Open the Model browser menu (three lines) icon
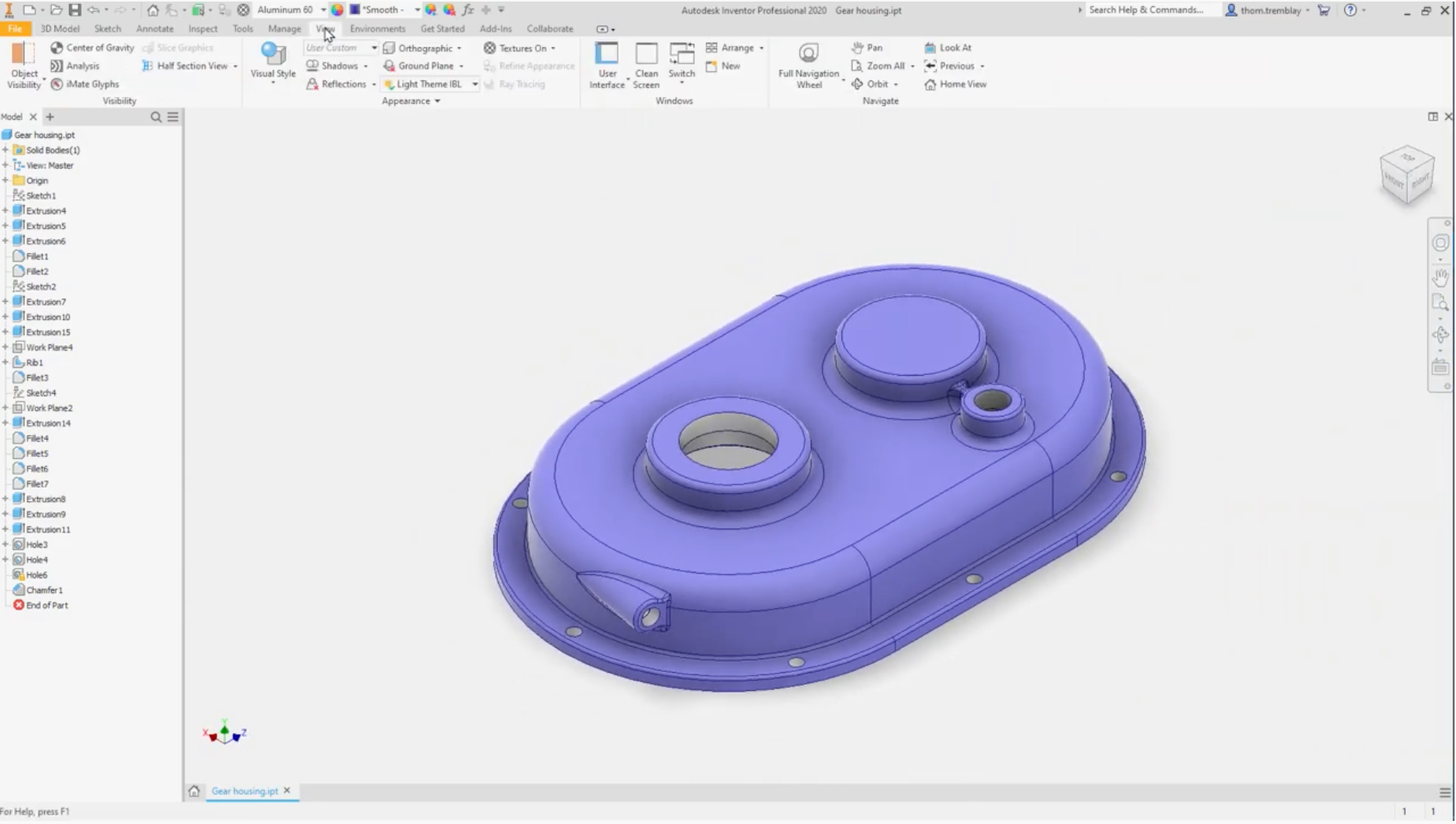This screenshot has height=824, width=1456. point(173,117)
